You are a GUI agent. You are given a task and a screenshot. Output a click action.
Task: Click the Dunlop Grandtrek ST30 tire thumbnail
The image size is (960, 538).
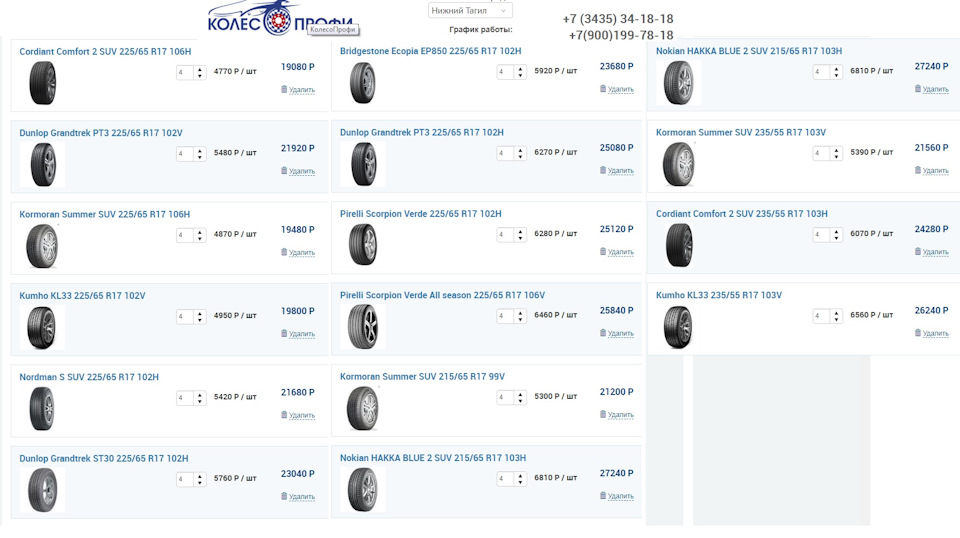pyautogui.click(x=42, y=490)
